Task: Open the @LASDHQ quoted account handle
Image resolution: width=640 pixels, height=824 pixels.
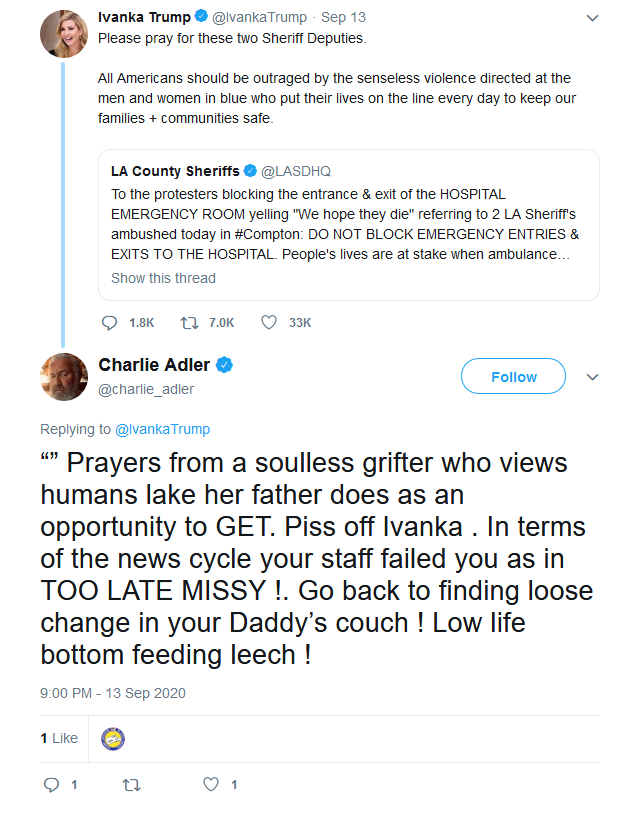Action: [296, 171]
